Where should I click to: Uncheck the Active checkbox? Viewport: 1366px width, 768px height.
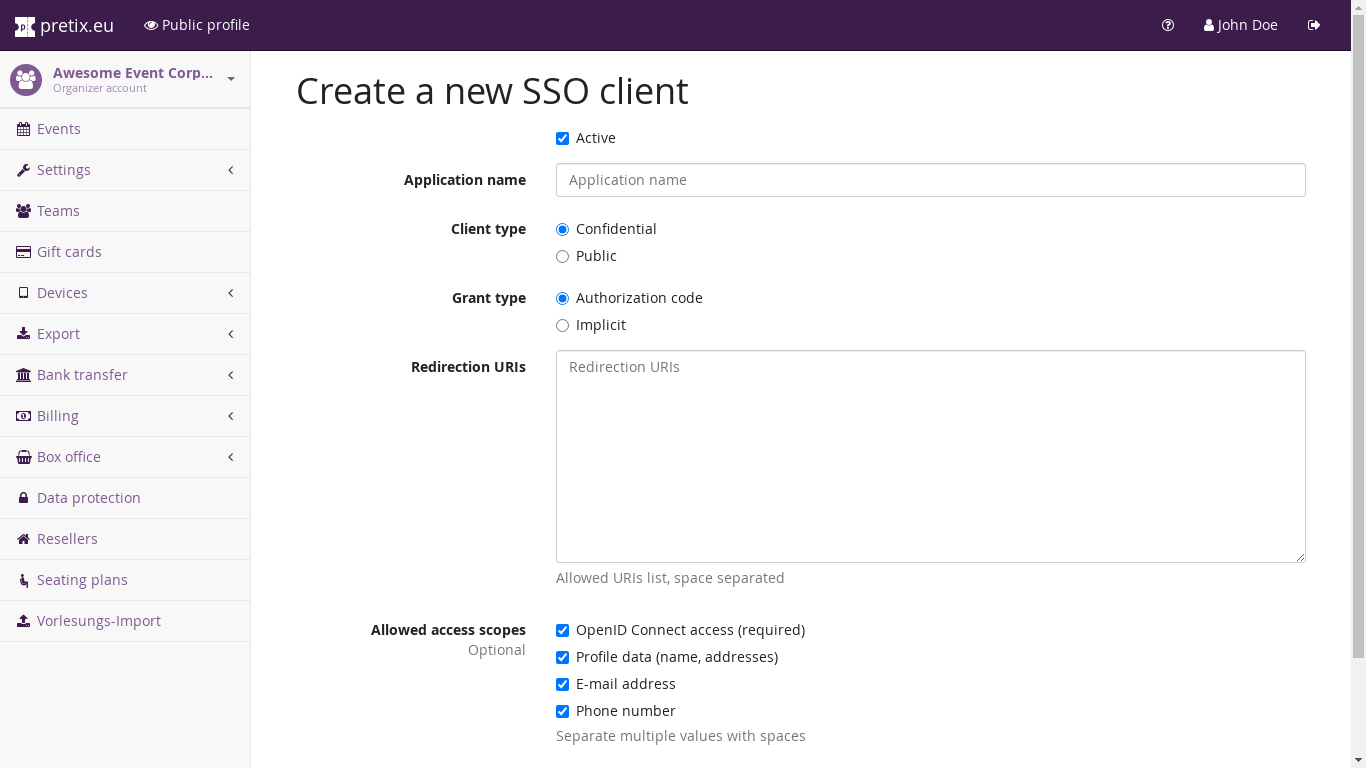562,139
